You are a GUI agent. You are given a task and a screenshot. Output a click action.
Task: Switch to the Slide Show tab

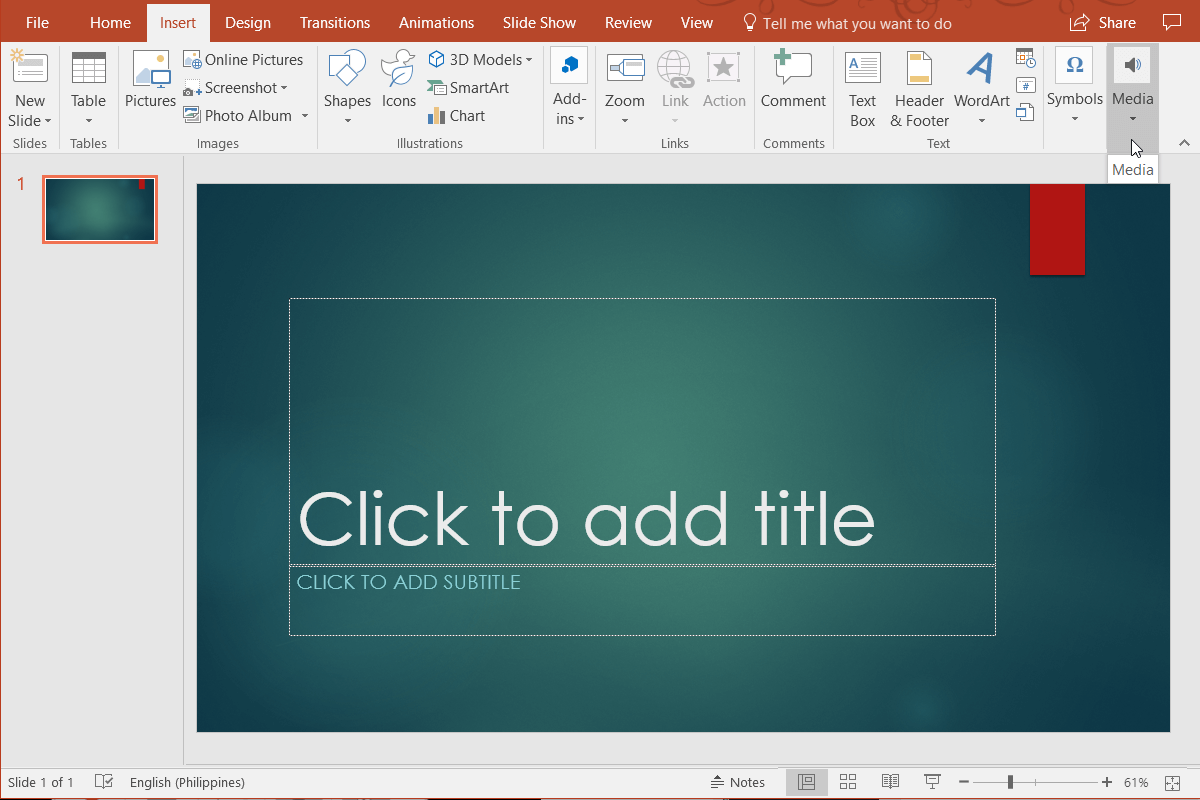pos(539,22)
